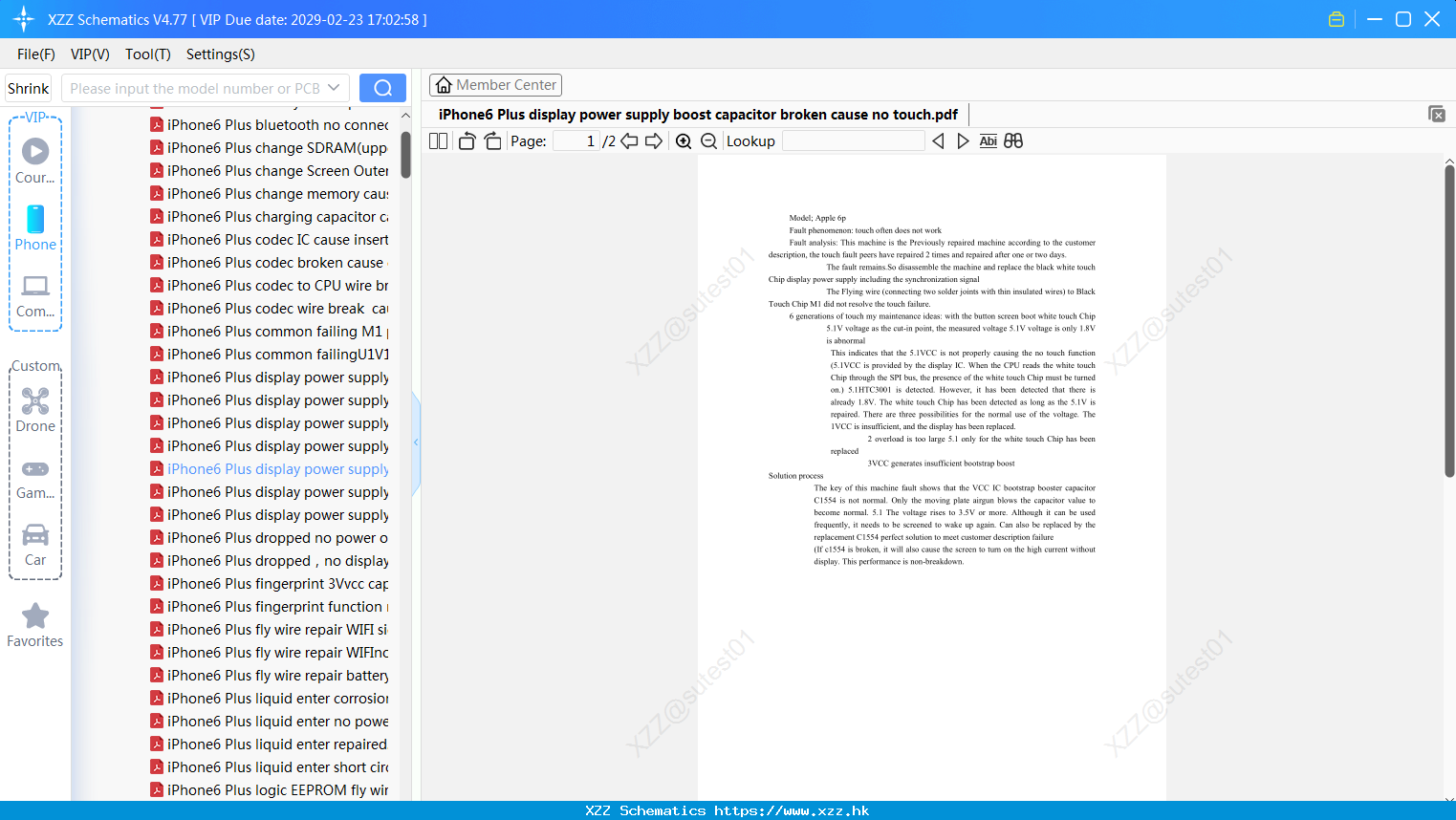
Task: Open the File(F) menu
Action: point(36,54)
